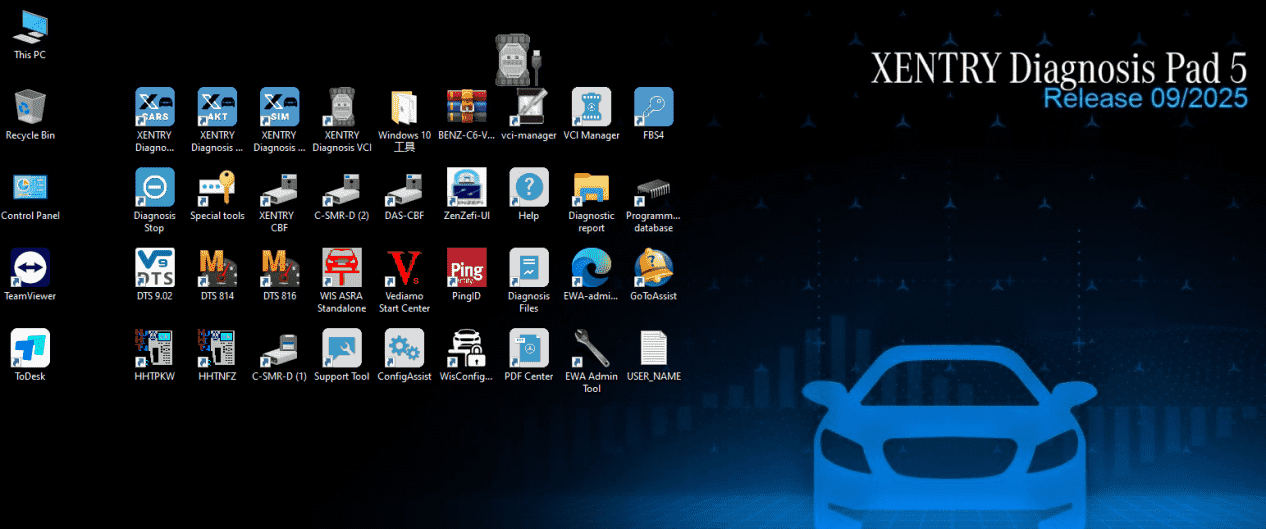Open the ConfigAssist gear icon
1266x529 pixels.
pyautogui.click(x=404, y=349)
